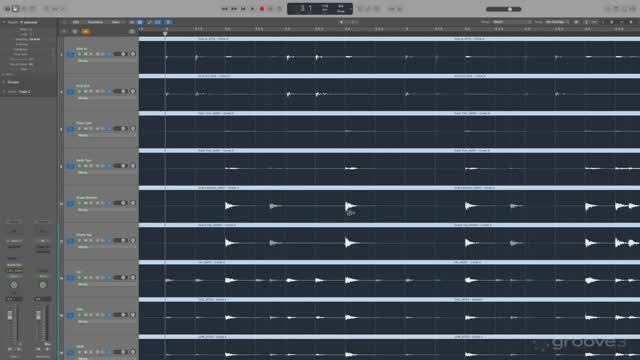640x360 pixels.
Task: Click the highlighted blue view icon beside the View menu
Action: coord(140,22)
